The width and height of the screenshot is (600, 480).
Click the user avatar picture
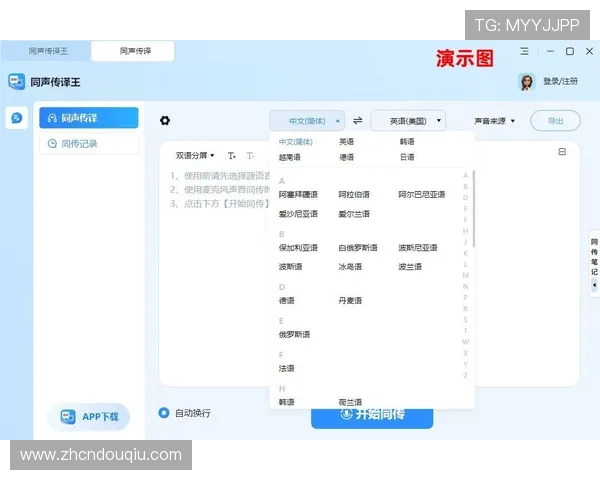(x=527, y=82)
